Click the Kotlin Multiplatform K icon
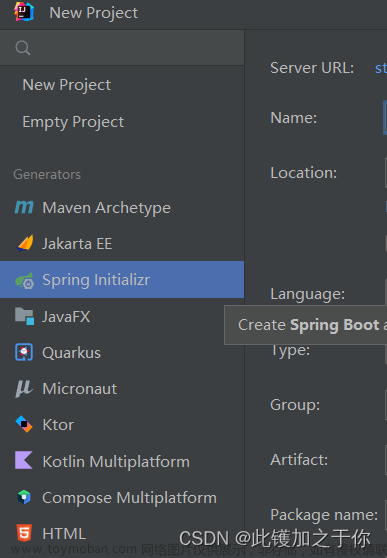The image size is (387, 558). tap(24, 460)
